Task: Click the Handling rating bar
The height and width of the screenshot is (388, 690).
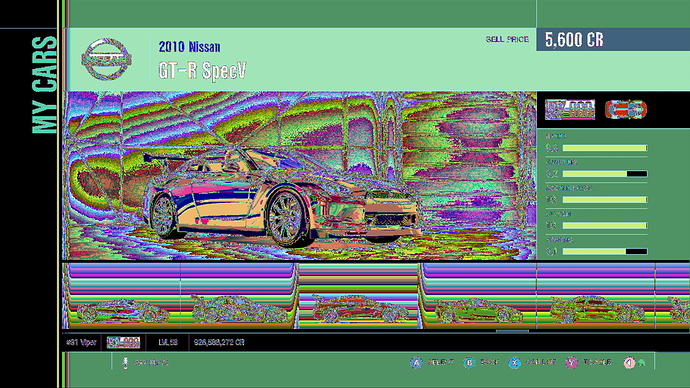Action: coord(605,174)
